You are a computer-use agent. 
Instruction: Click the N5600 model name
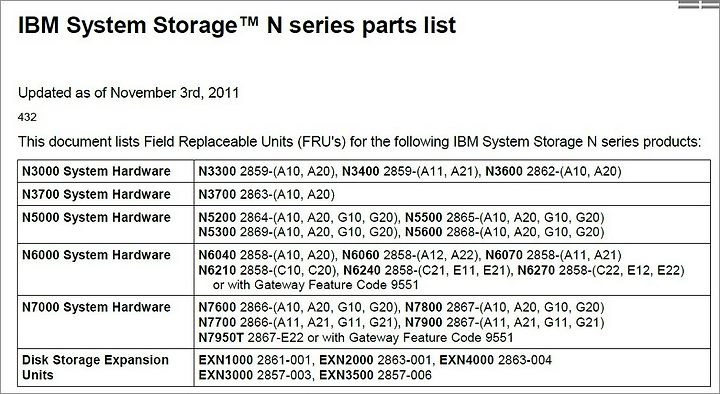pos(423,232)
